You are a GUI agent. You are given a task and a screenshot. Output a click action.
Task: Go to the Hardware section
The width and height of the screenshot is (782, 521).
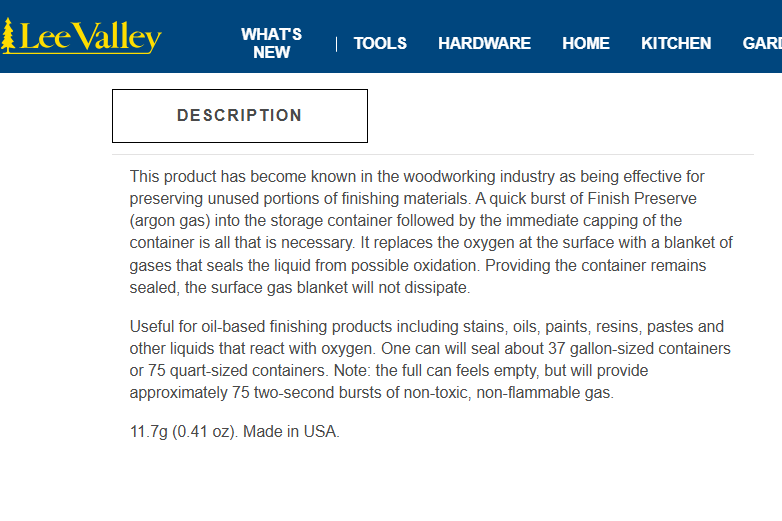coord(484,43)
